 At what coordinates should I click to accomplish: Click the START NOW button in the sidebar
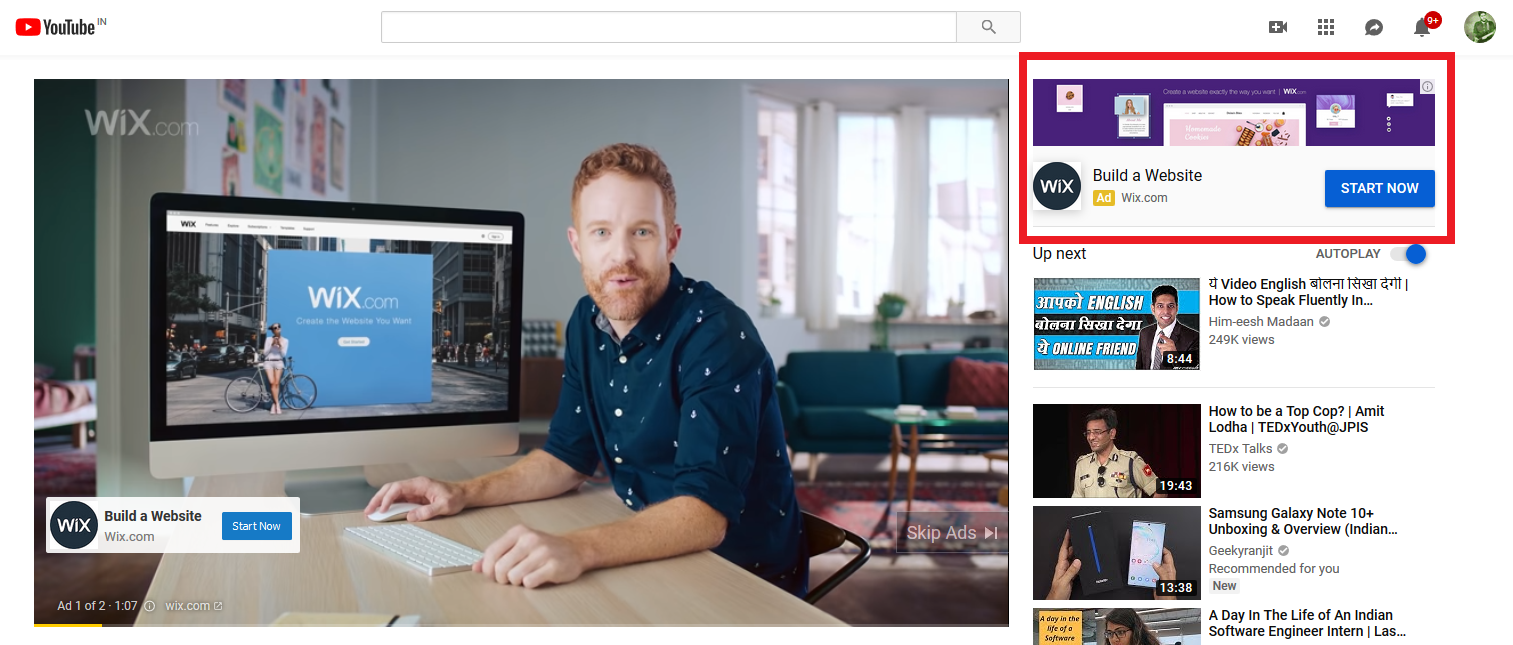[1380, 188]
